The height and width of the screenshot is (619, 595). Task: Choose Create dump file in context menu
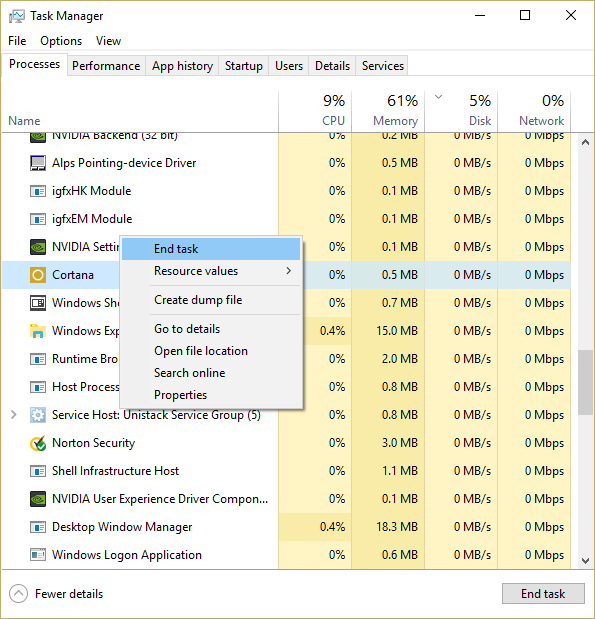pyautogui.click(x=211, y=300)
